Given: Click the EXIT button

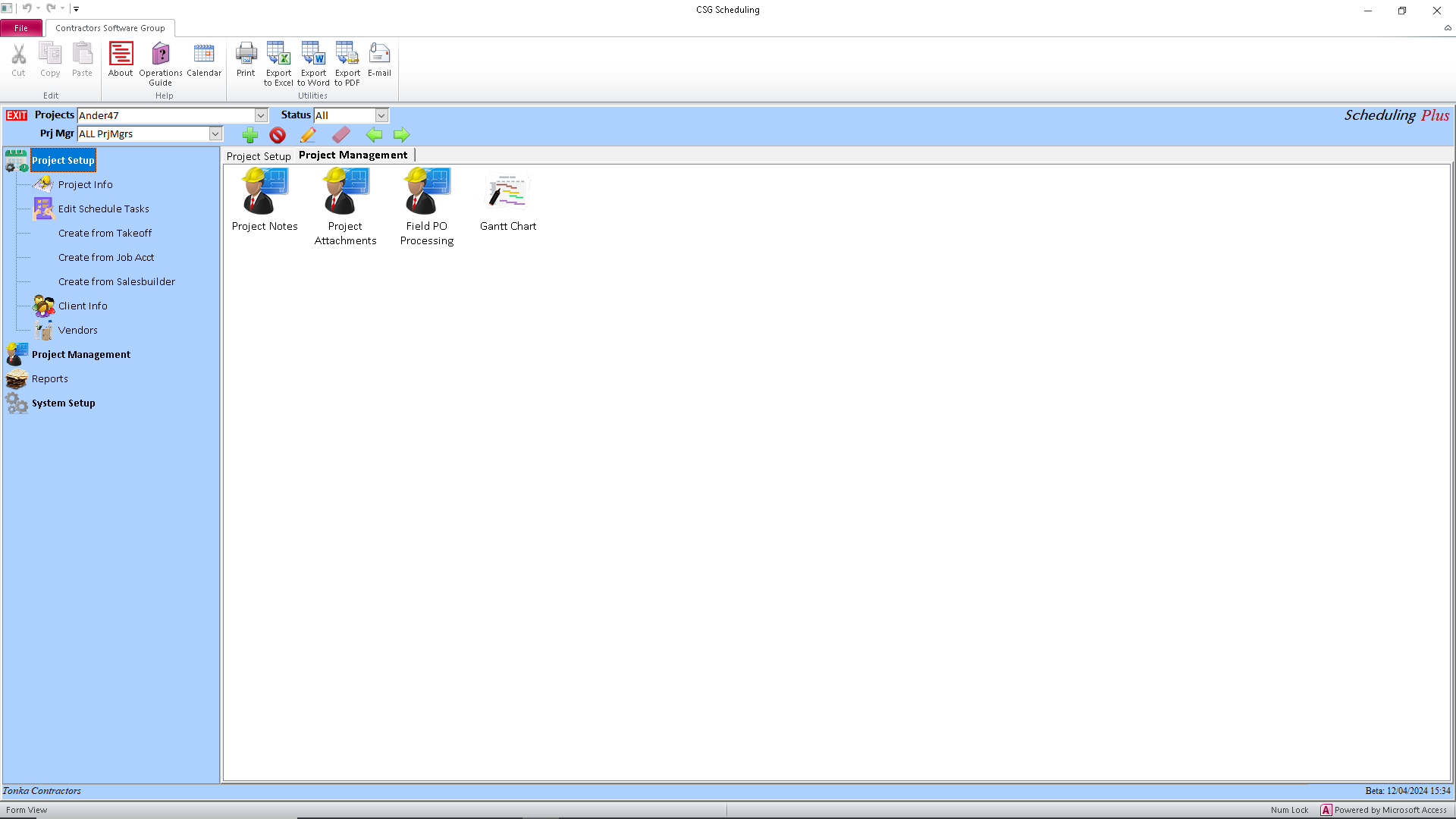Looking at the screenshot, I should click(16, 115).
